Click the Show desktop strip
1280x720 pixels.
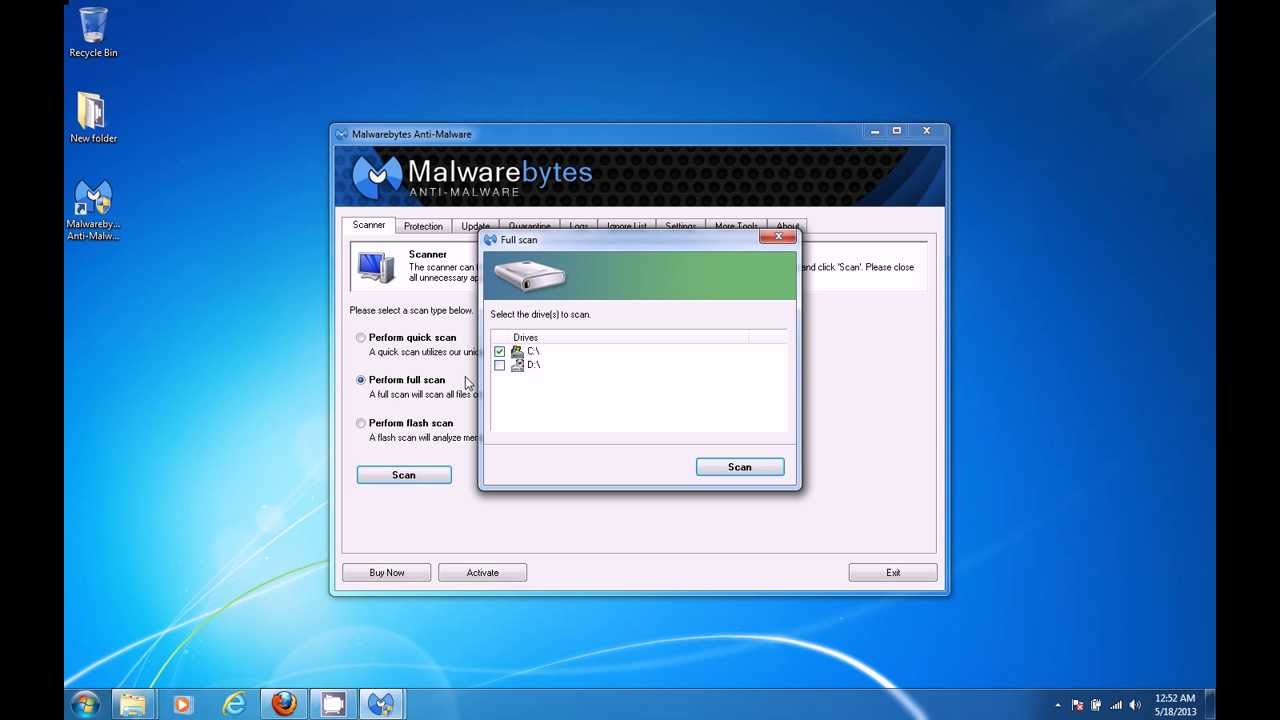click(1210, 704)
